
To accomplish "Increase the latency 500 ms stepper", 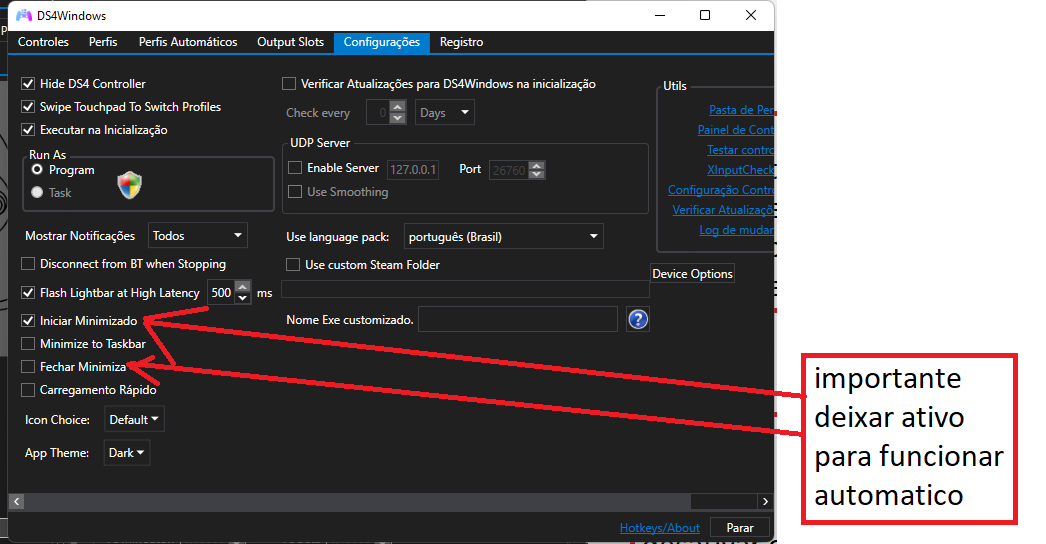I will [243, 287].
